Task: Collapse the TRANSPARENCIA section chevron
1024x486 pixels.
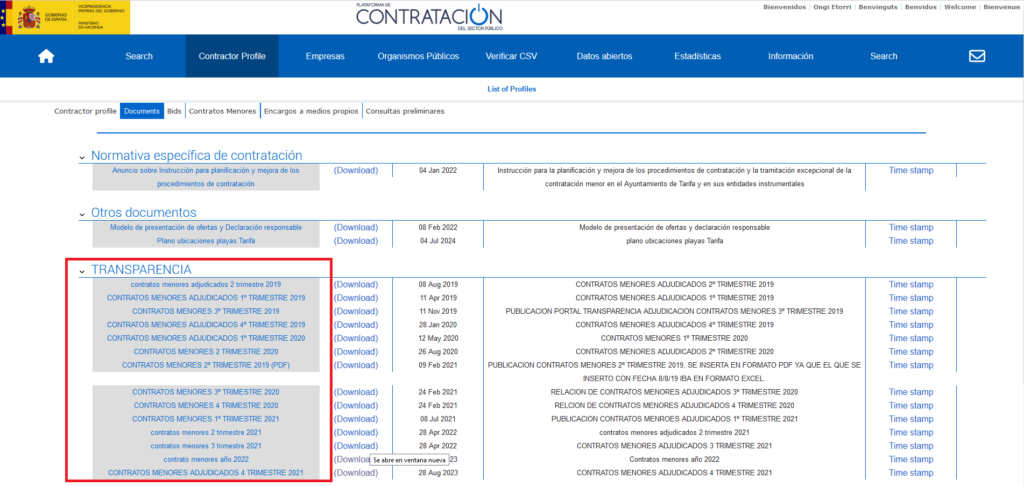Action: (82, 271)
